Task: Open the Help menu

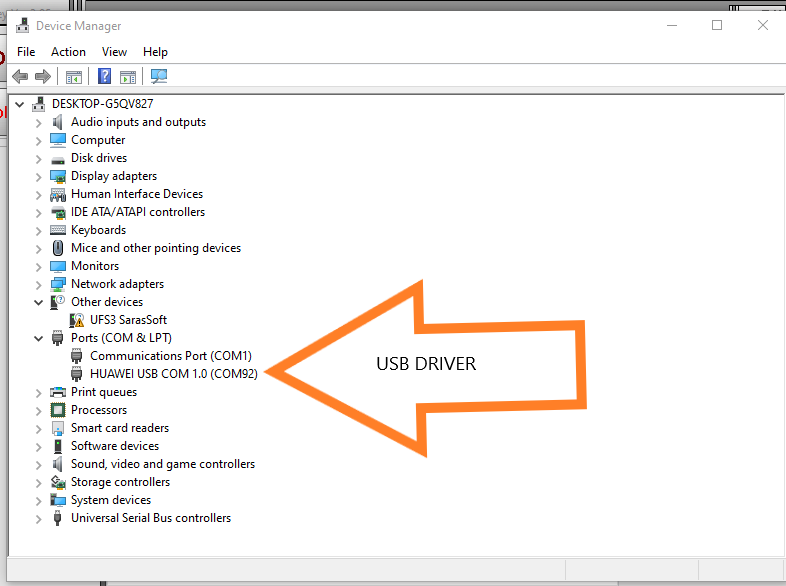Action: [155, 52]
